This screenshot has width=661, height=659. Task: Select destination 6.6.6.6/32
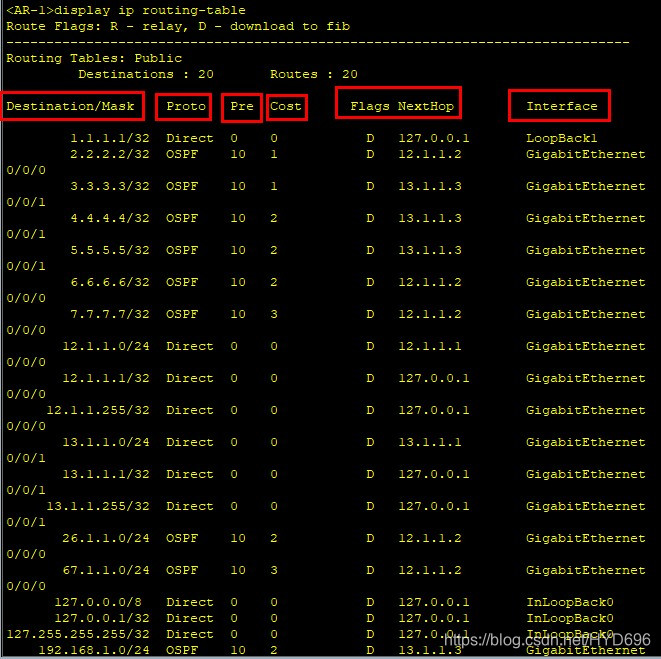pyautogui.click(x=110, y=282)
